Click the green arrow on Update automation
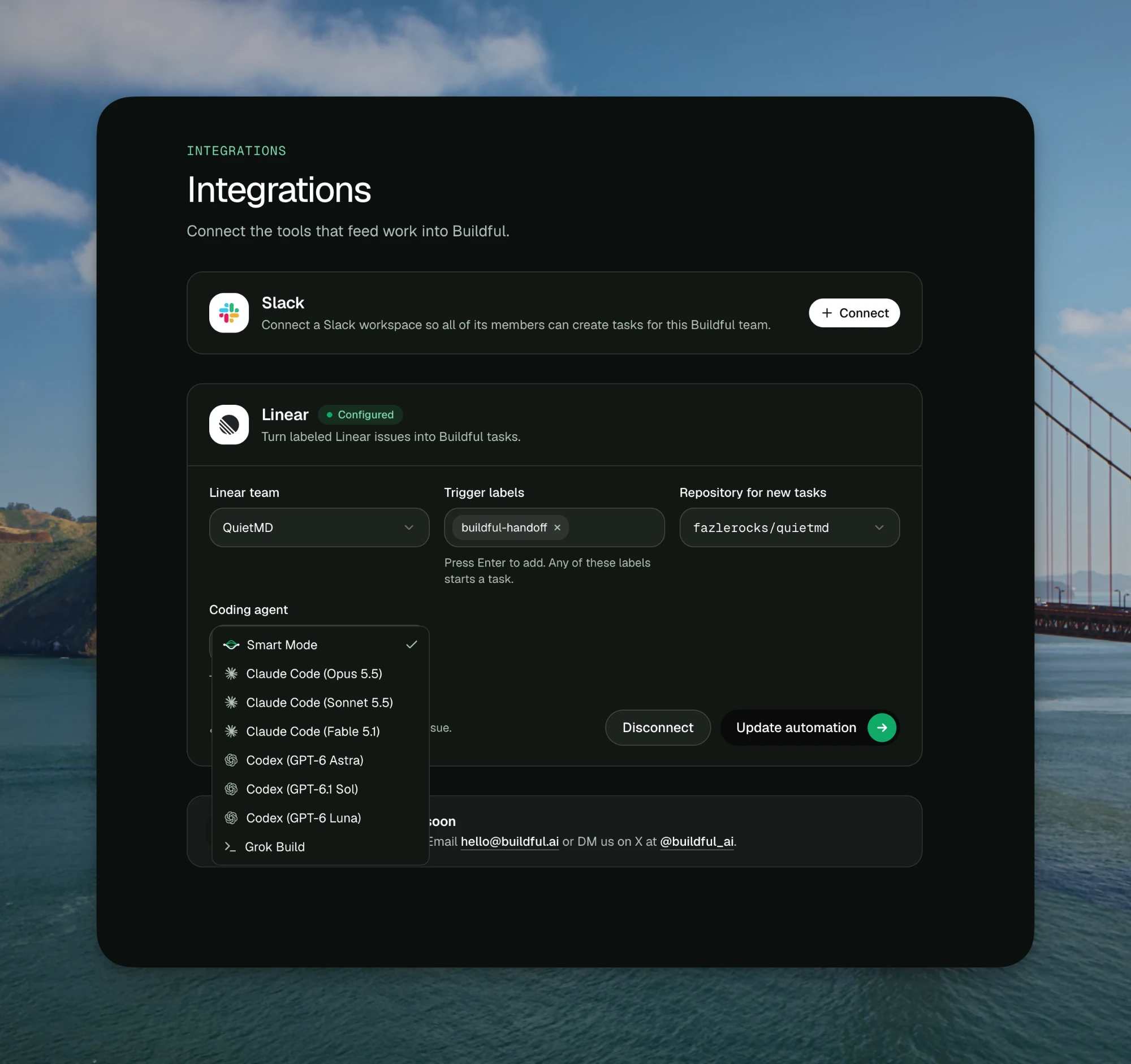This screenshot has width=1131, height=1064. (882, 728)
